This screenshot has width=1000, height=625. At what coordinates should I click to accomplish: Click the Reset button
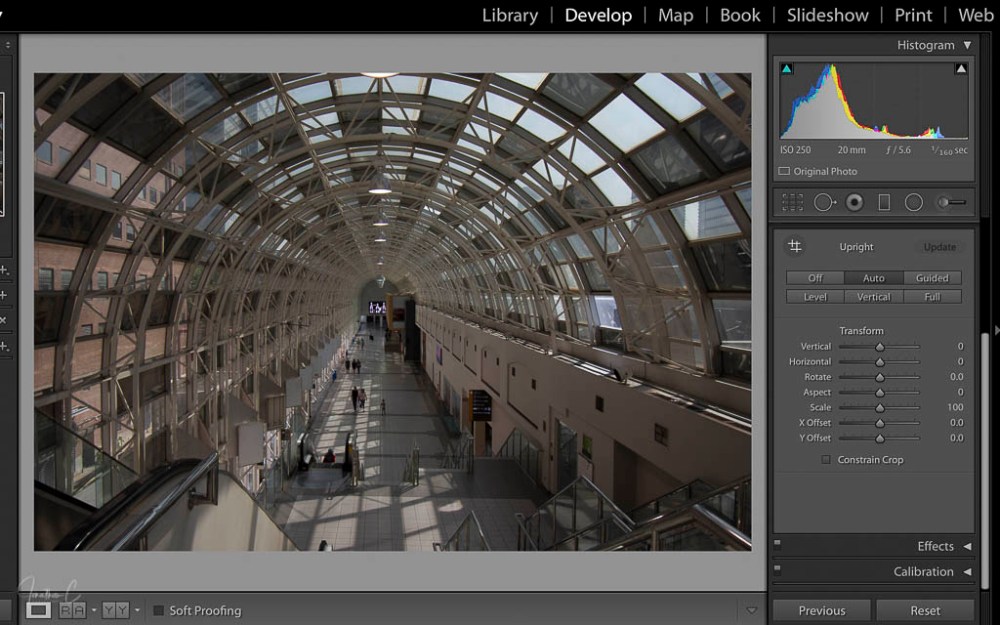[925, 610]
